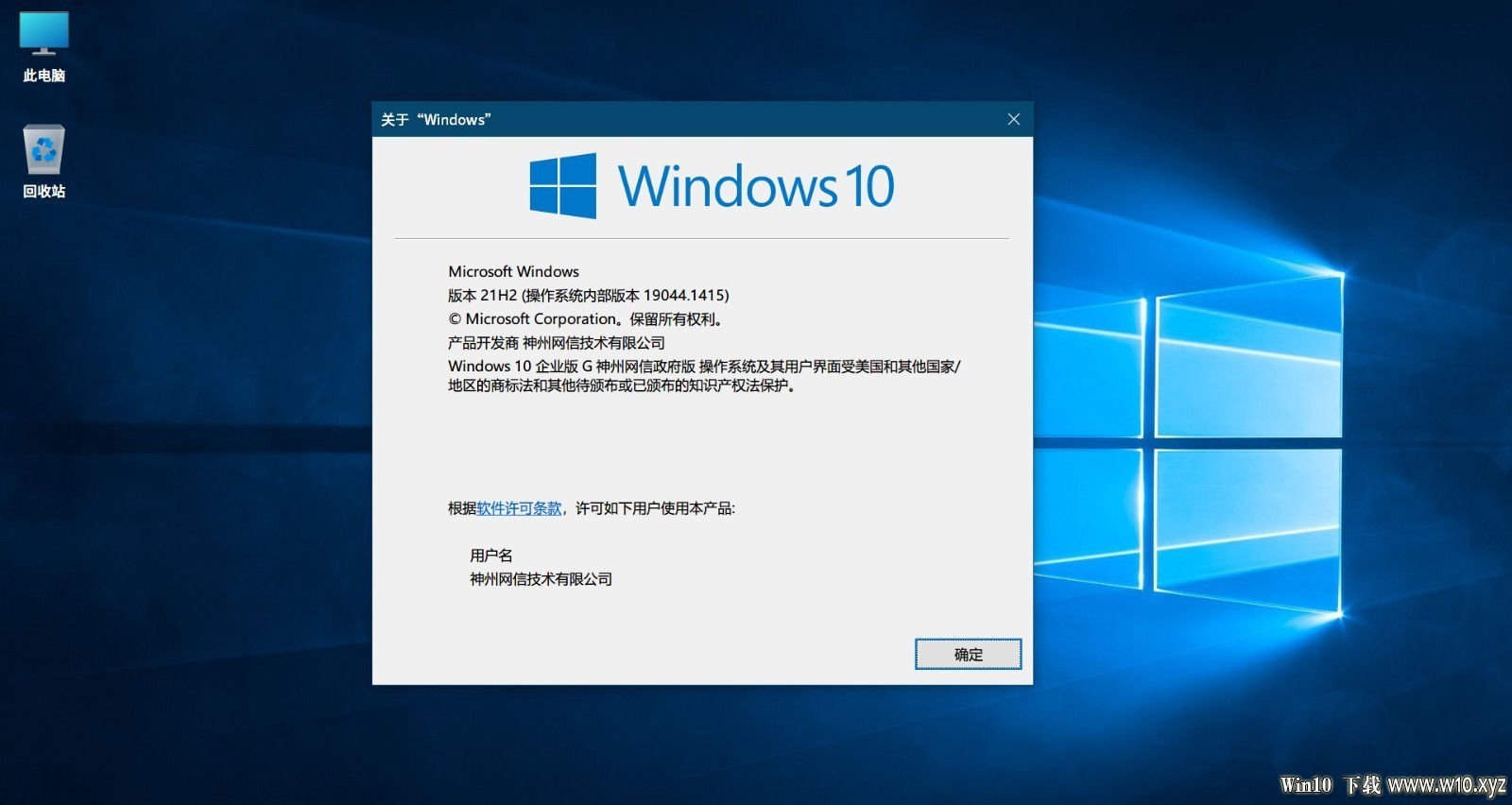Click 产品开发商 神州网信技术有限公司 line
1512x805 pixels.
pyautogui.click(x=557, y=343)
